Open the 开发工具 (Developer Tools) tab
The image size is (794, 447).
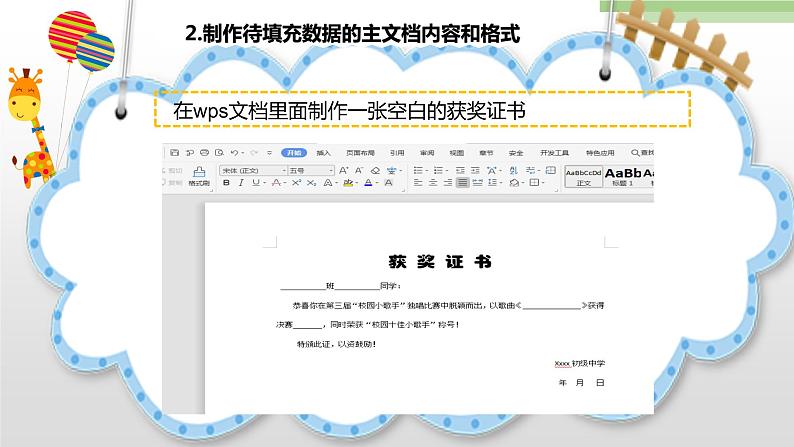pyautogui.click(x=554, y=153)
